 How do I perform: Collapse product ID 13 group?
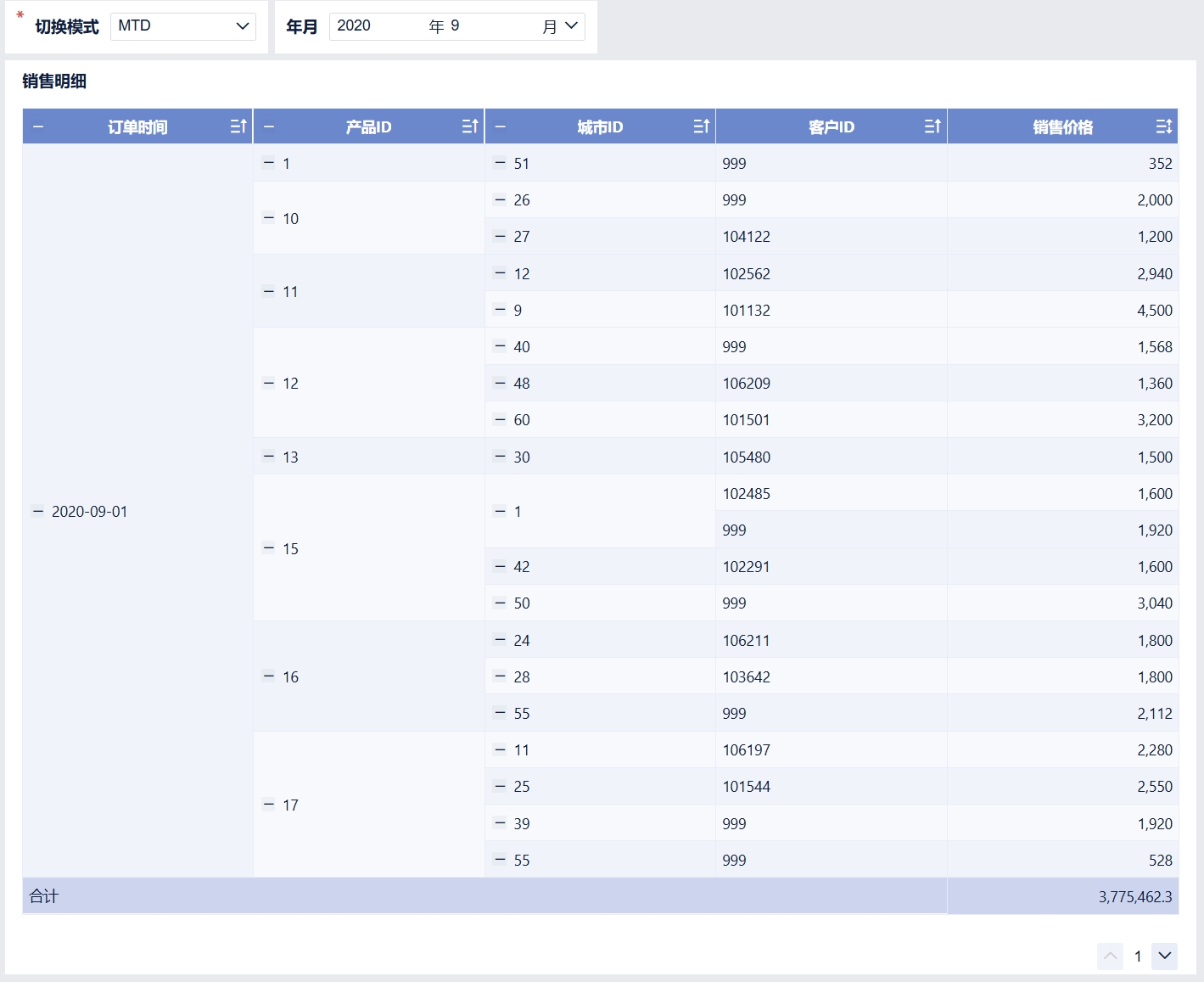(269, 457)
